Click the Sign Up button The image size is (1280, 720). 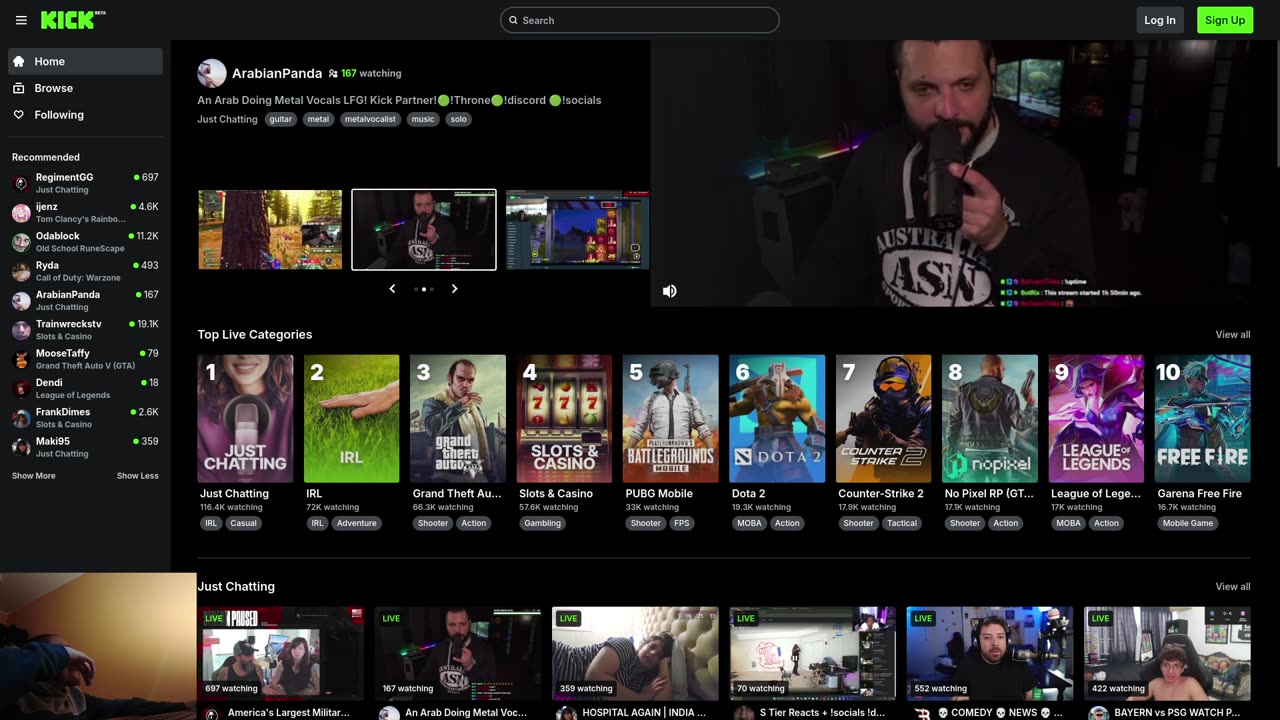coord(1225,20)
